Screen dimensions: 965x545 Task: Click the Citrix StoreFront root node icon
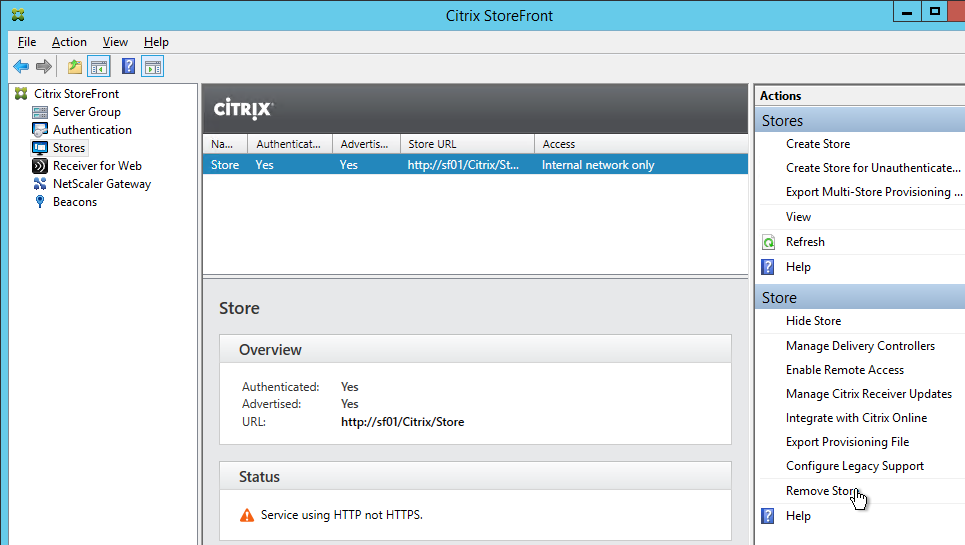point(22,93)
